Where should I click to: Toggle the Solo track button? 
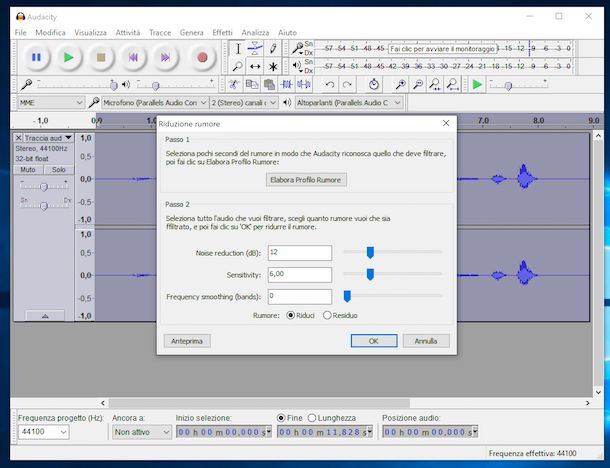[58, 170]
